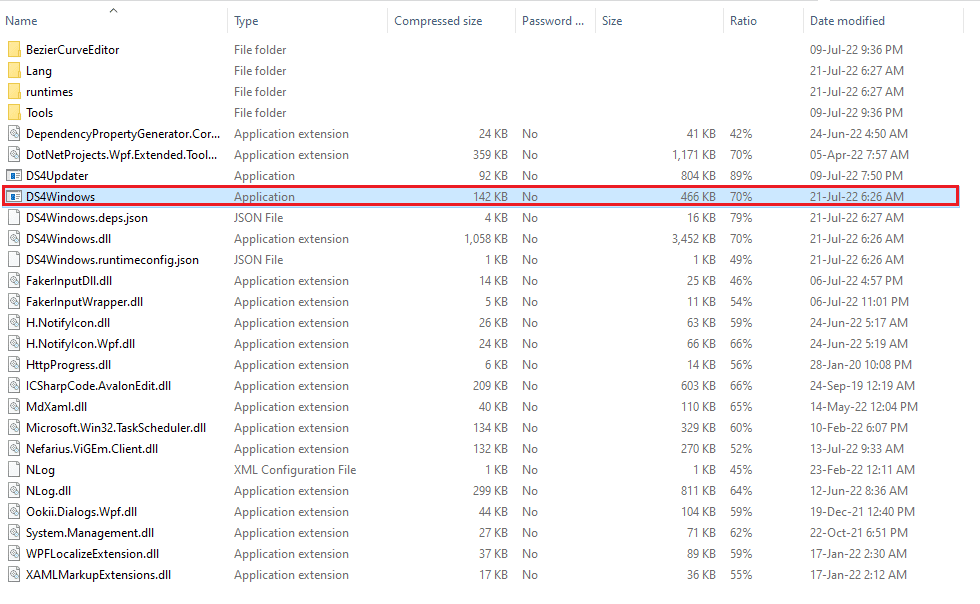980x604 pixels.
Task: Click the Ookii.Dialogs.Wpf.dll file icon
Action: pyautogui.click(x=14, y=512)
